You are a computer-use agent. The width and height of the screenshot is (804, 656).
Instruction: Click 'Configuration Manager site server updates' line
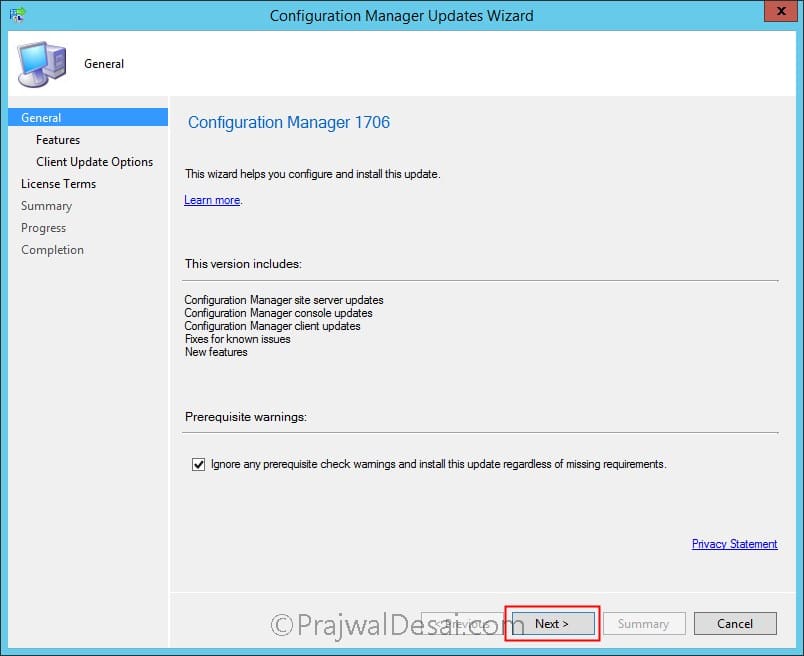[284, 300]
